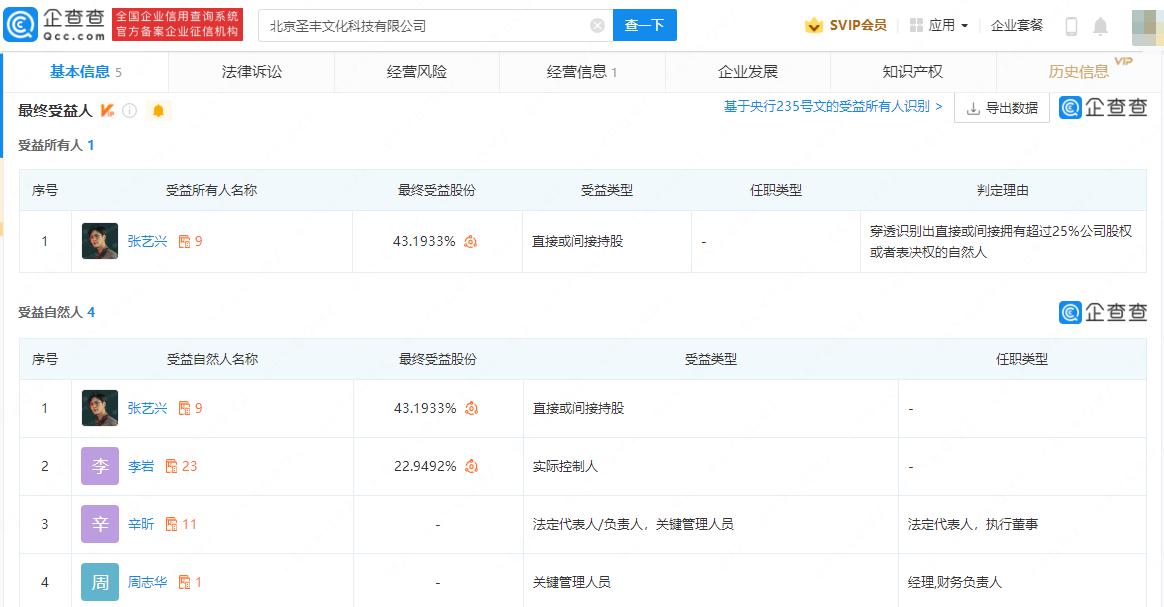Click the SVIP会员 crown icon
Viewport: 1164px width, 607px height.
814,26
